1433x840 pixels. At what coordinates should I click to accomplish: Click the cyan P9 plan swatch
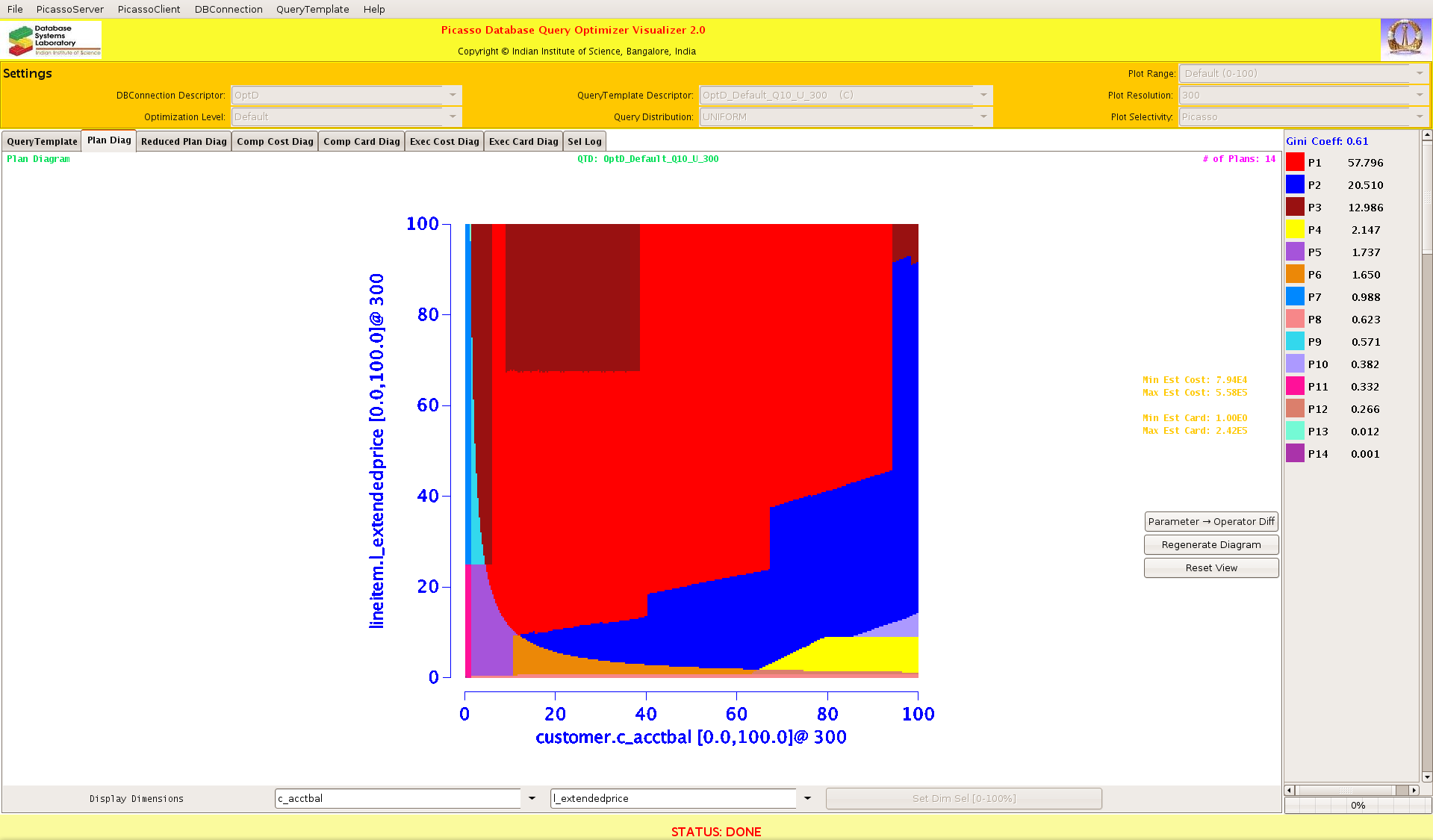click(x=1295, y=342)
